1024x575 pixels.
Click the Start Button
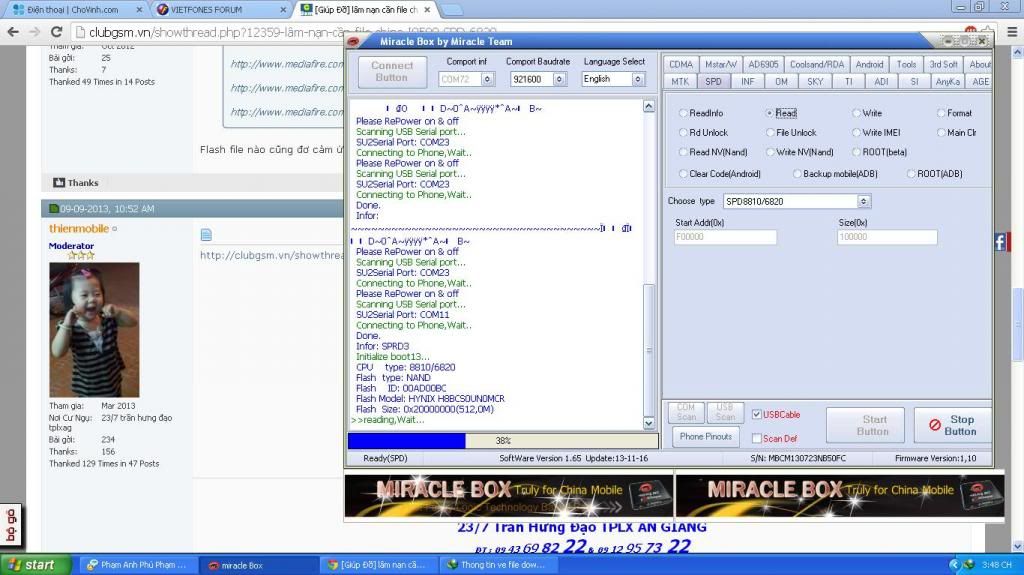pos(865,425)
